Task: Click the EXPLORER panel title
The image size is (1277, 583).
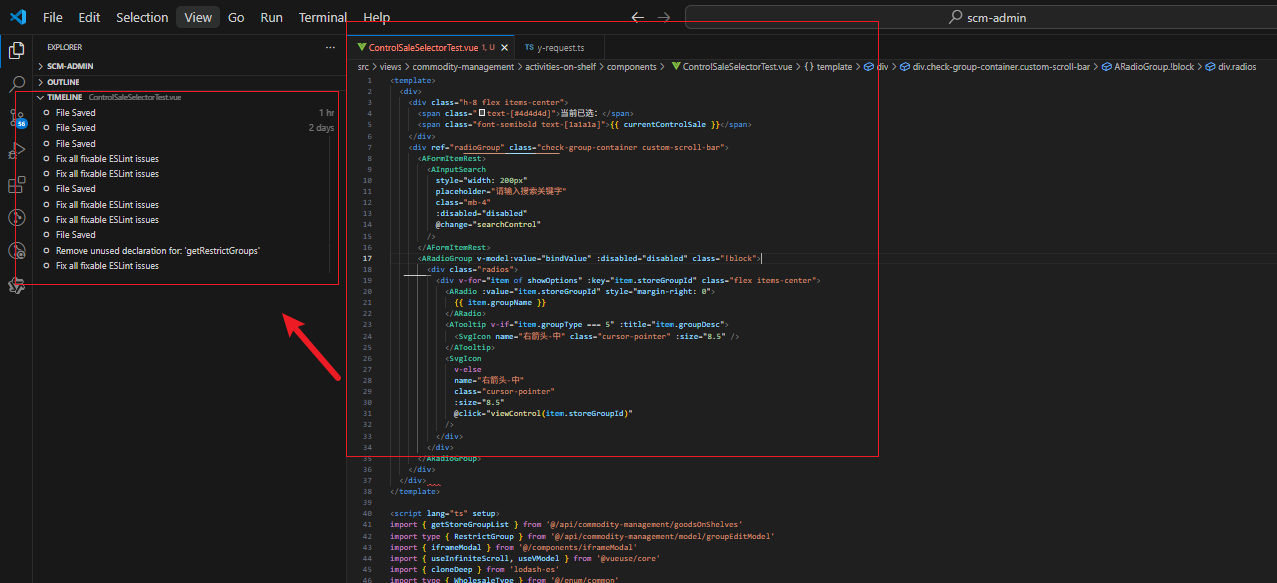Action: click(x=64, y=47)
